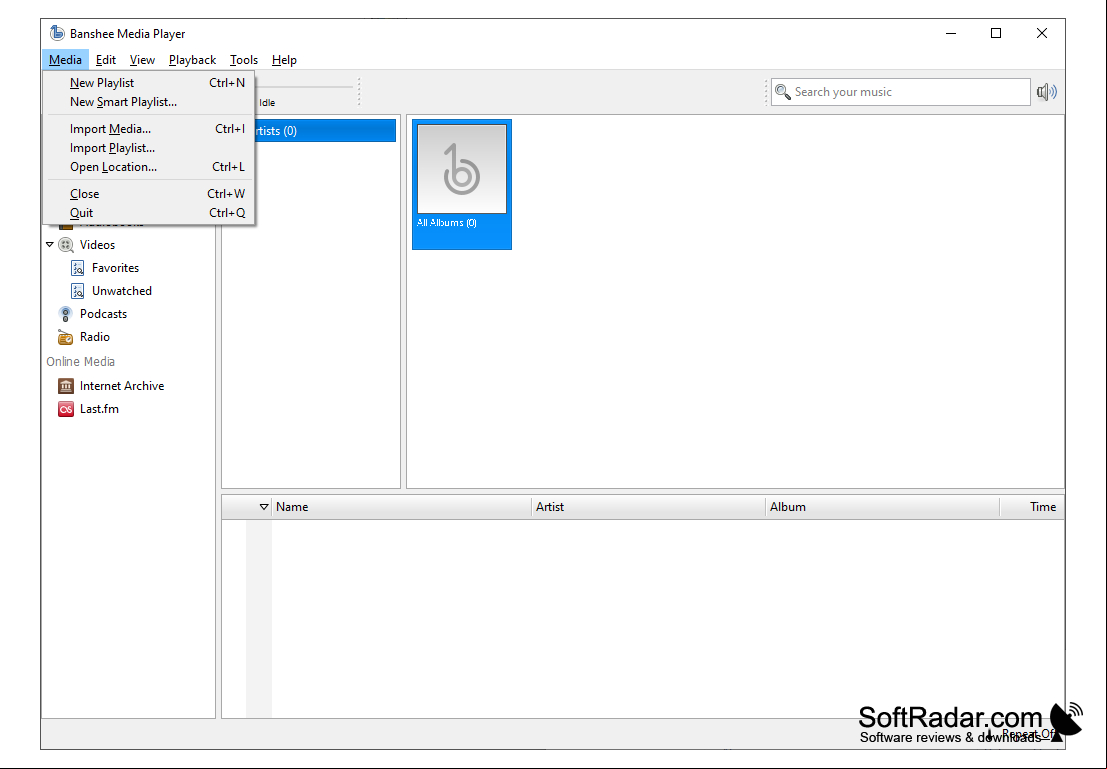Screen dimensions: 1107x769
Task: Select Close in the Media menu
Action: 149,193
